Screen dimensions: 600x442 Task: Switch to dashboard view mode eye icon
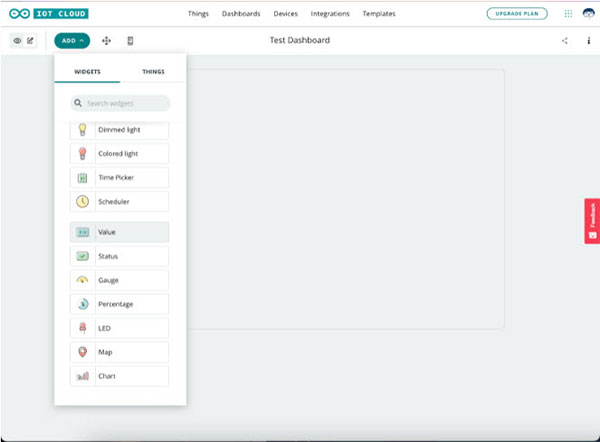point(17,41)
